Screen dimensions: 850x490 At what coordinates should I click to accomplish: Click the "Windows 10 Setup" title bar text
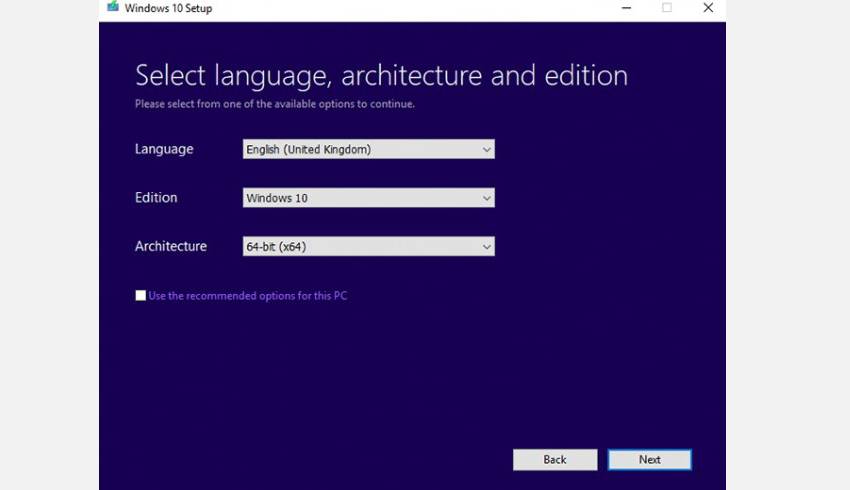tap(168, 9)
